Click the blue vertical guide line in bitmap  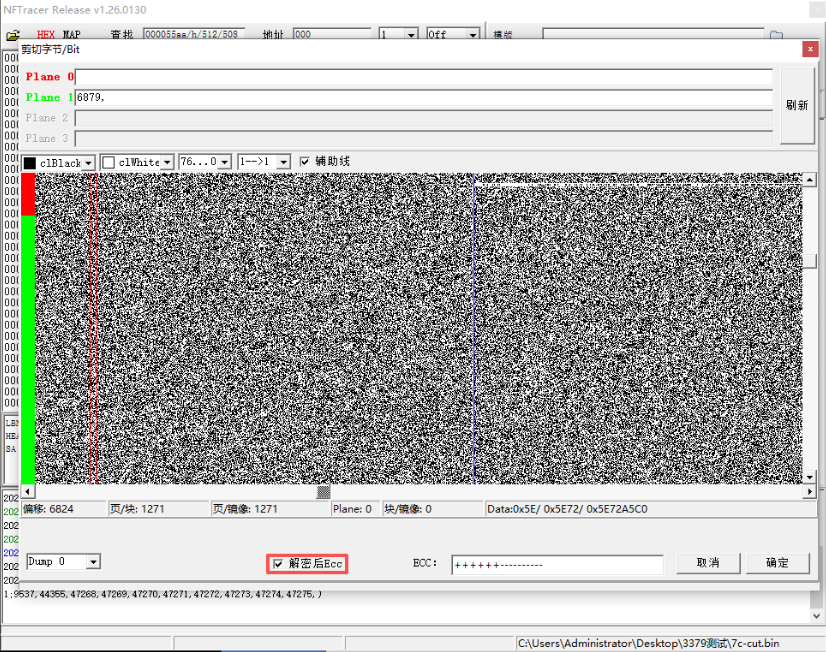pyautogui.click(x=474, y=328)
